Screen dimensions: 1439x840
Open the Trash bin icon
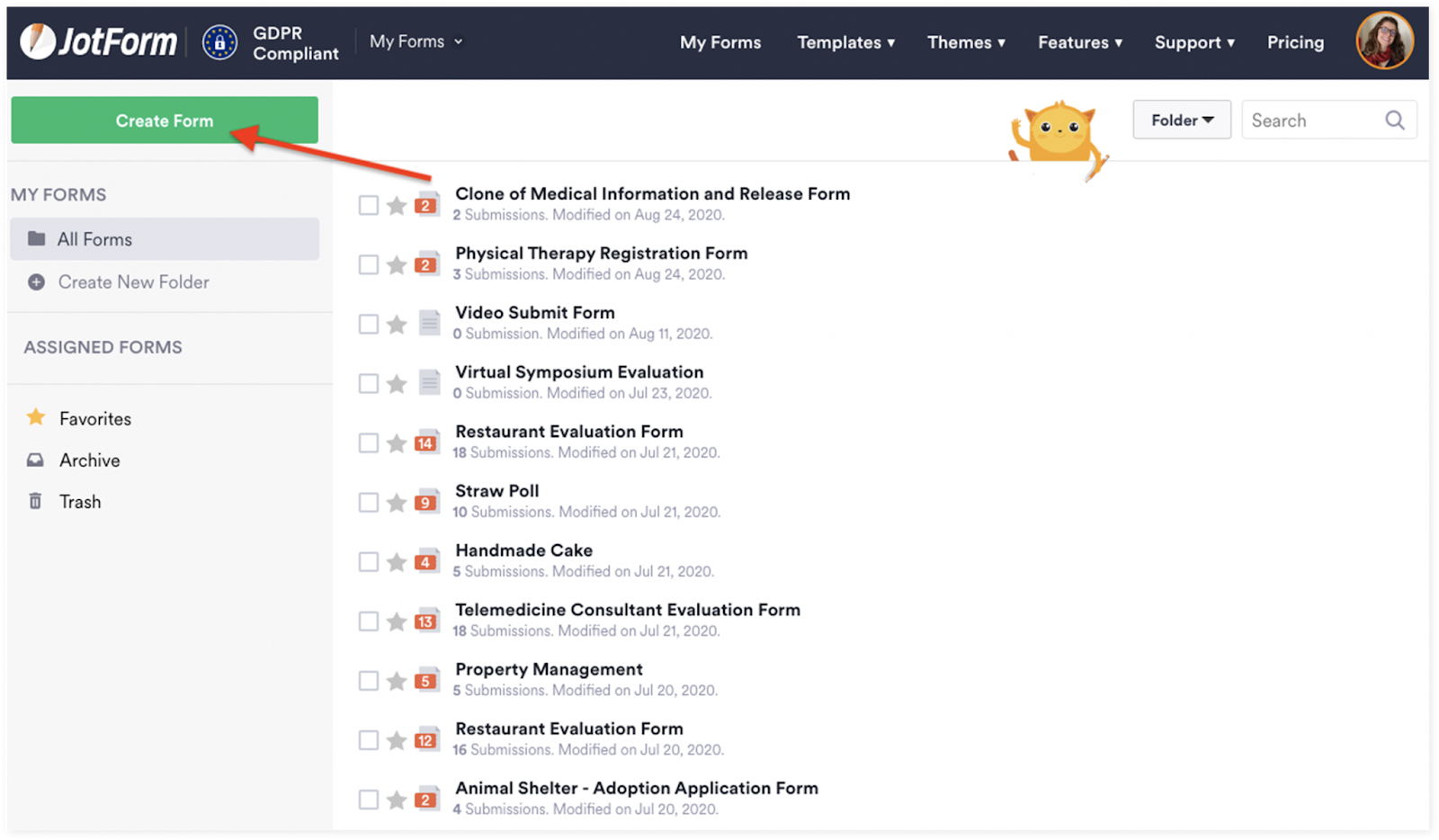point(35,501)
